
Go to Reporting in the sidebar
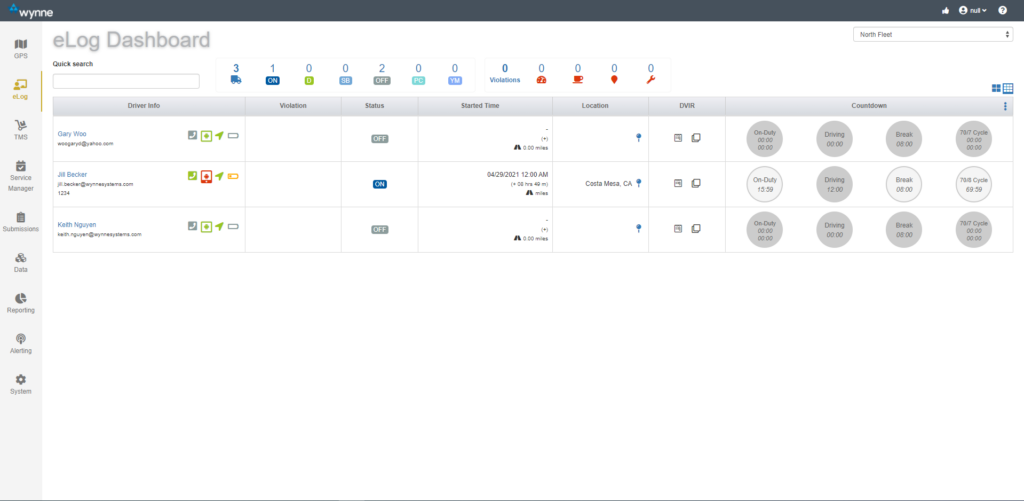pos(20,302)
